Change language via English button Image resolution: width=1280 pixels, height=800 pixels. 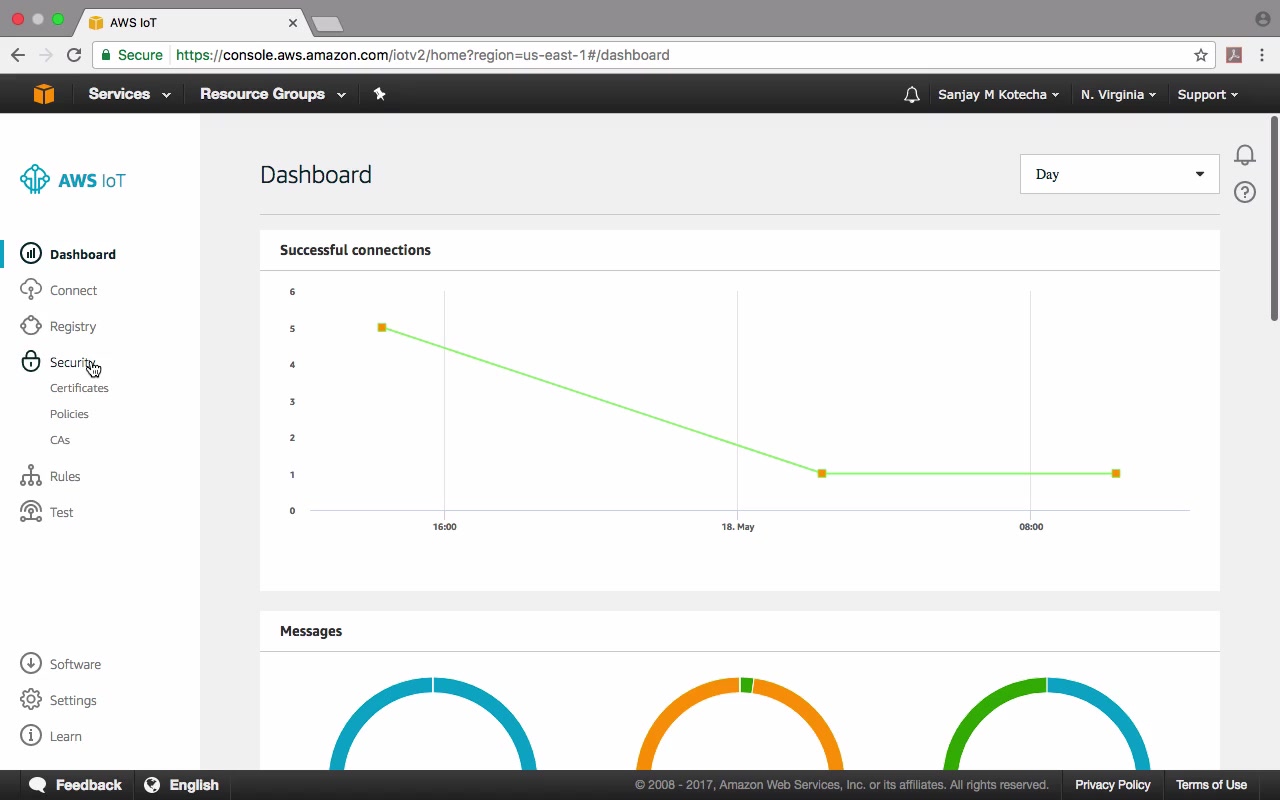point(182,785)
